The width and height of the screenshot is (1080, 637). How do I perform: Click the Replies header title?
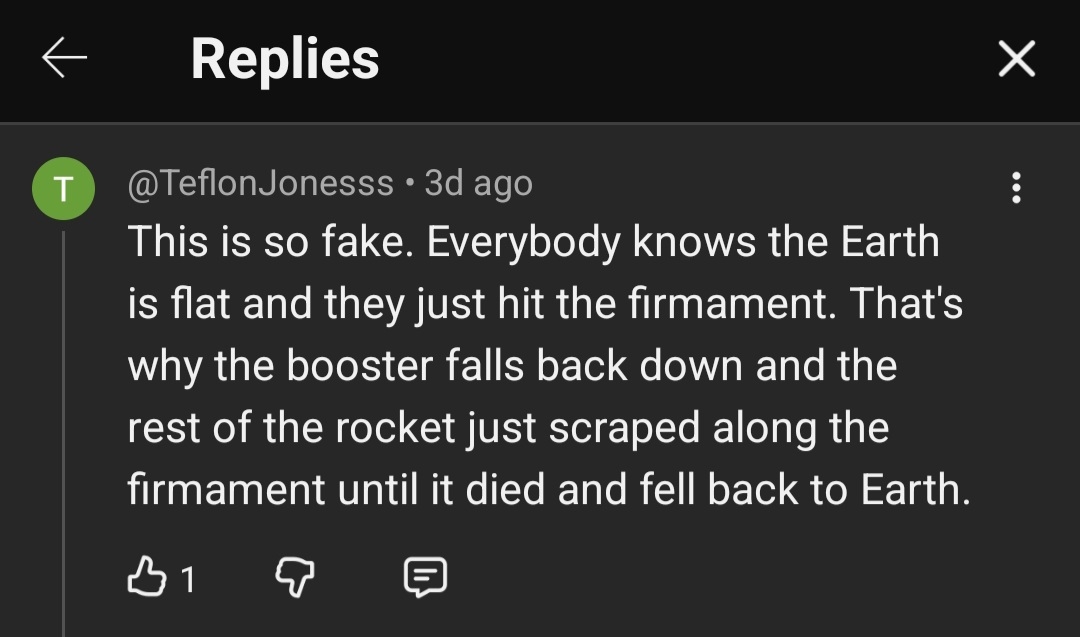(285, 59)
